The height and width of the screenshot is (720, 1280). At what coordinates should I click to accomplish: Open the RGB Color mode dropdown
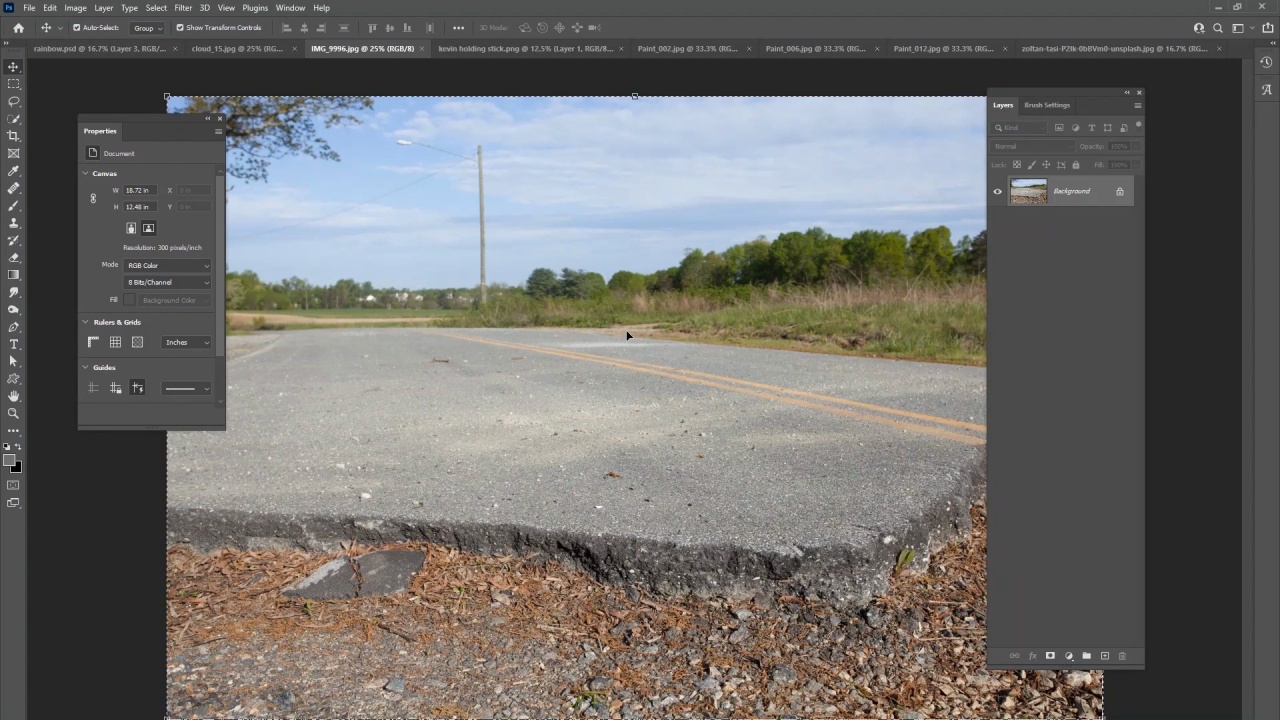pos(167,266)
